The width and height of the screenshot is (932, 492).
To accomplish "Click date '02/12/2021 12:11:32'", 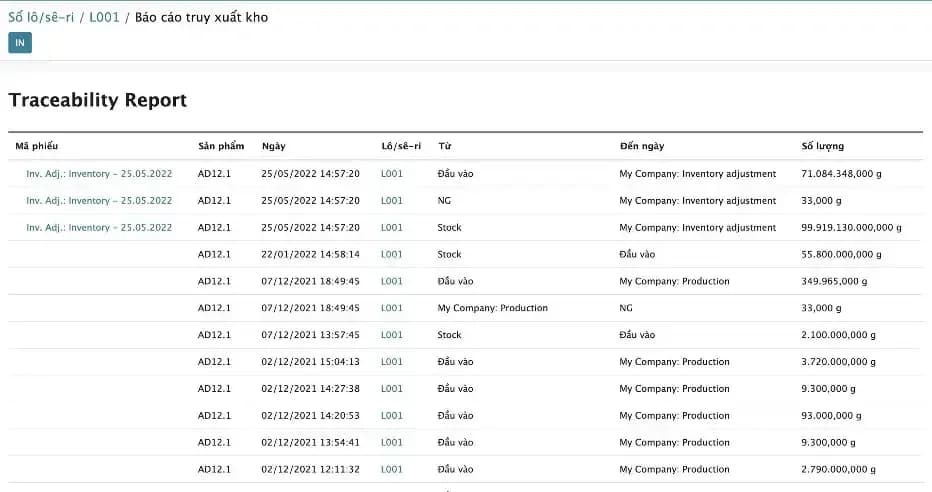I will (310, 469).
